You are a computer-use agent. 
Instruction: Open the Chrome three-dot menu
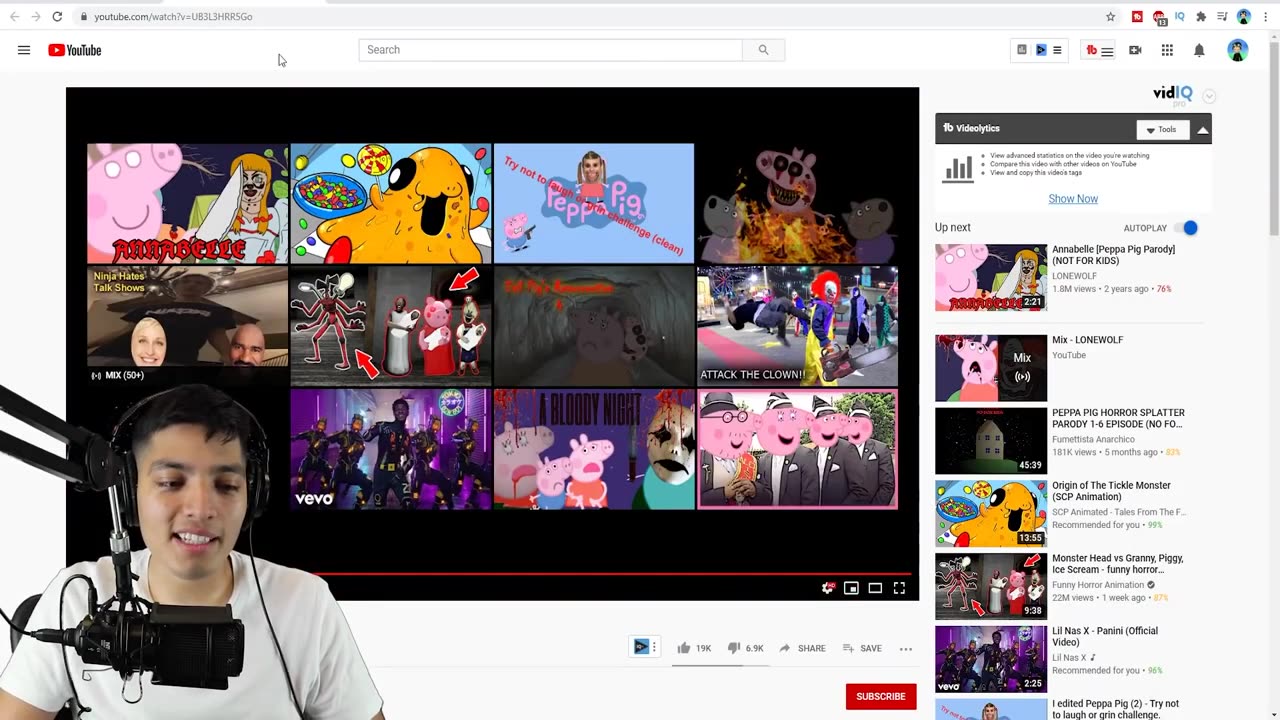pos(1265,17)
